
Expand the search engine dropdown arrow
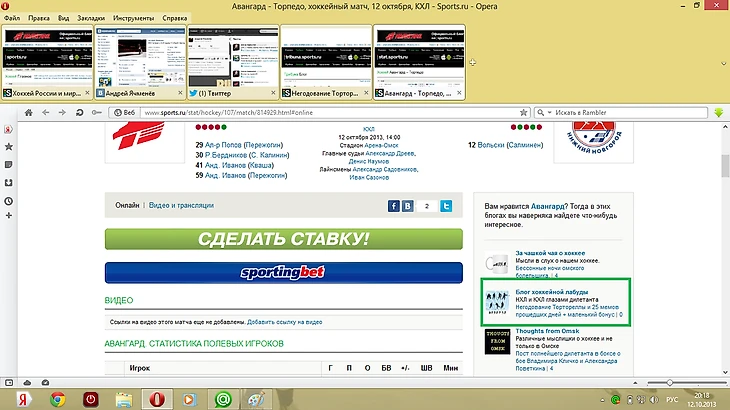click(549, 113)
